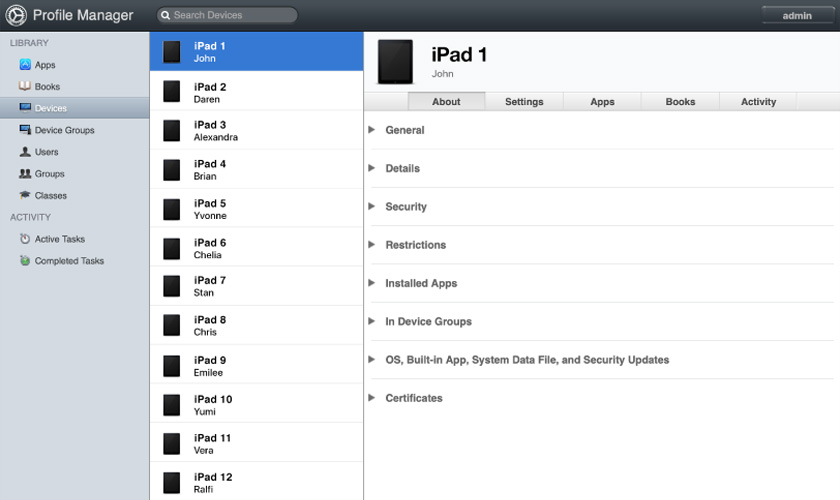Image resolution: width=840 pixels, height=500 pixels.
Task: Click the Apps icon in the Library sidebar
Action: click(25, 64)
